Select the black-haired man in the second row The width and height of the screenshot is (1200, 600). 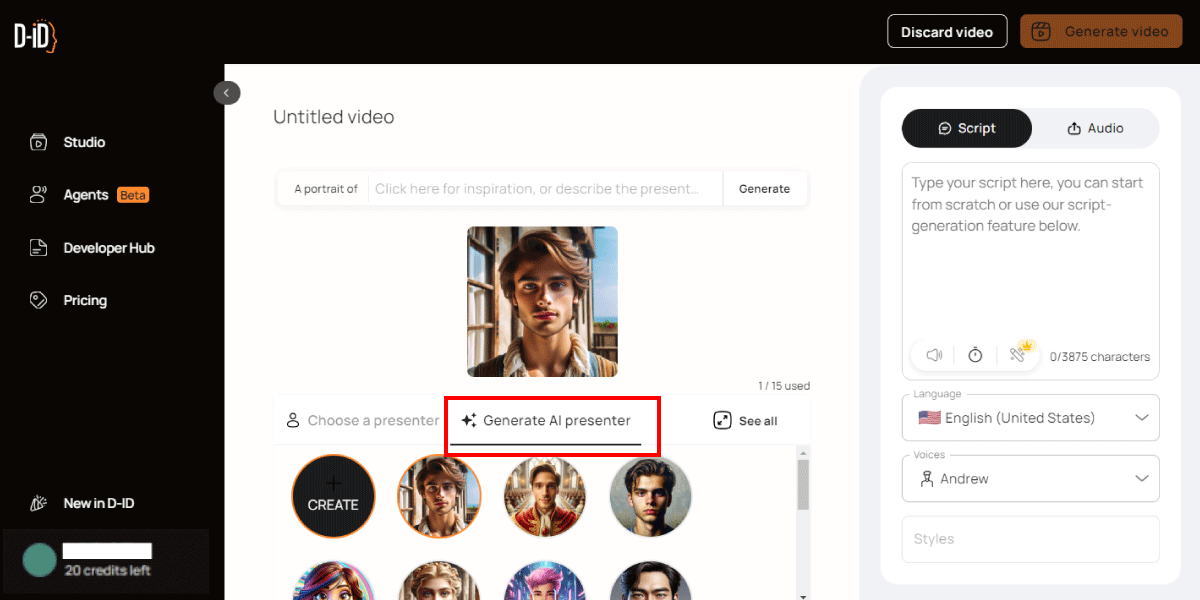point(651,581)
